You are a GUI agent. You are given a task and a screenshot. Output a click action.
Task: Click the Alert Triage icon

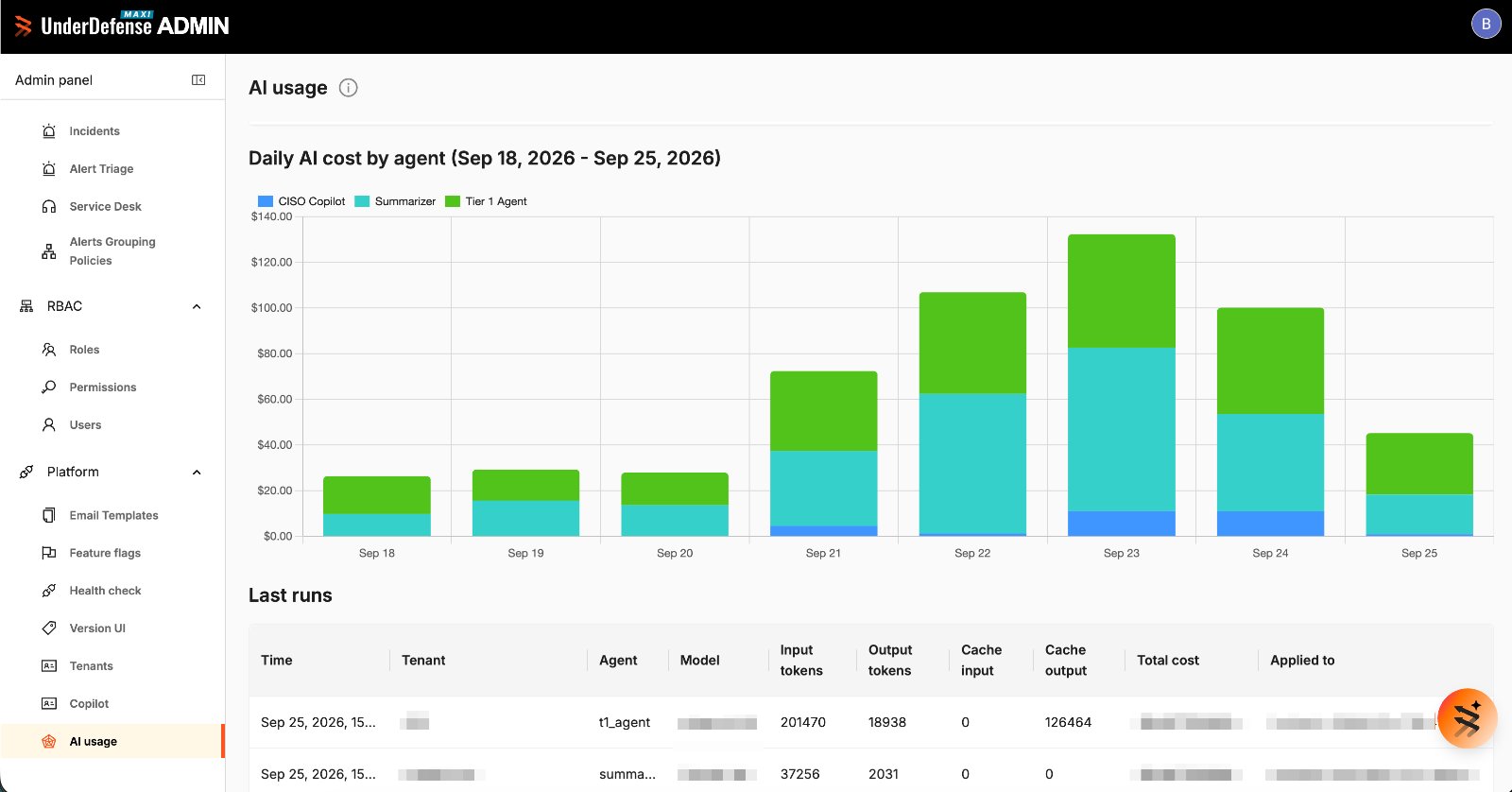click(x=49, y=169)
